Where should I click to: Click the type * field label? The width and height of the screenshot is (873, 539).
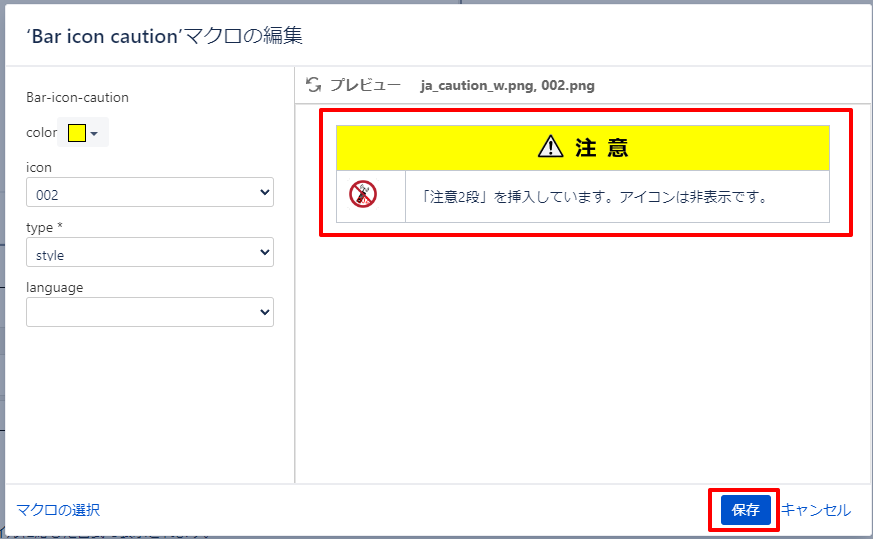click(x=45, y=228)
